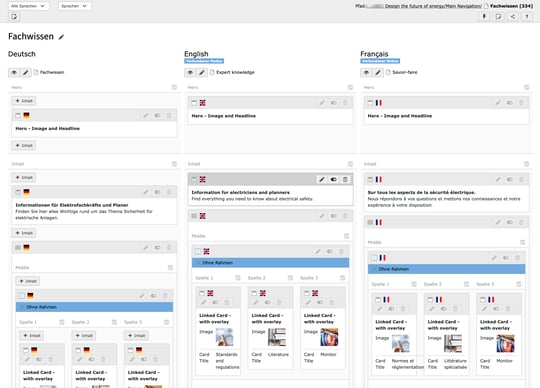Viewport: 540px width, 388px height.
Task: Toggle visibility of 'Information for electricians and planners'
Action: coord(333,179)
